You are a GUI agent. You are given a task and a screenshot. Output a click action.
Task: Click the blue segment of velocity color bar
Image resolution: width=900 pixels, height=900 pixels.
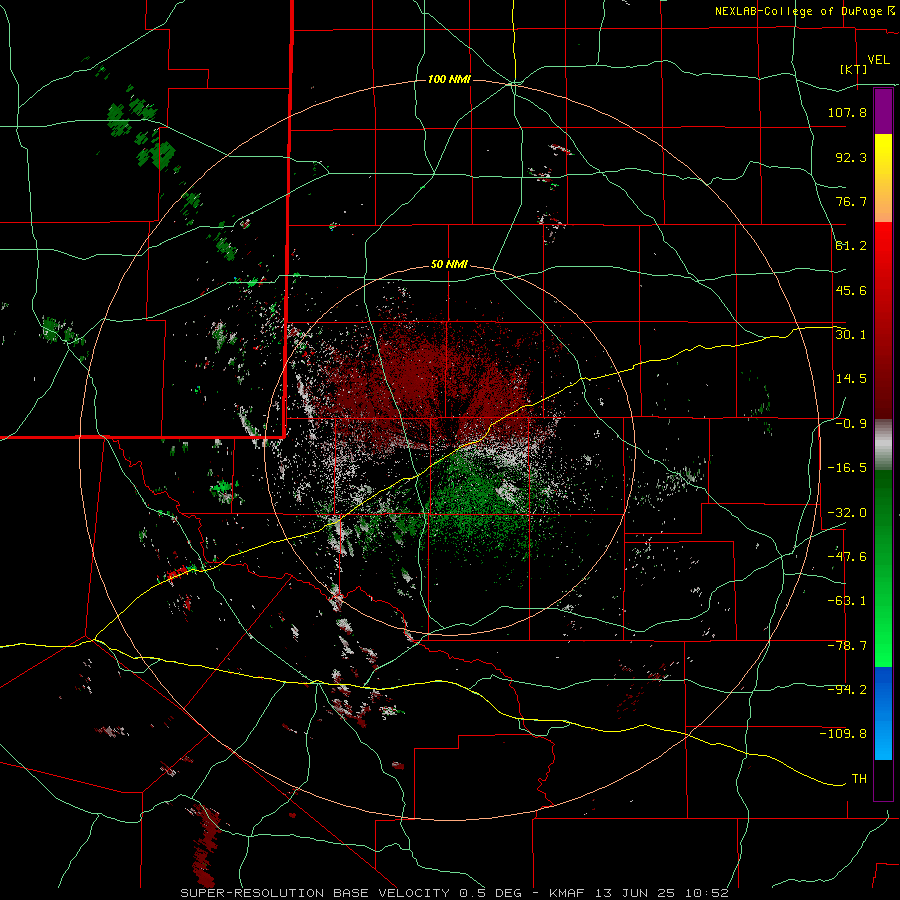point(883,713)
